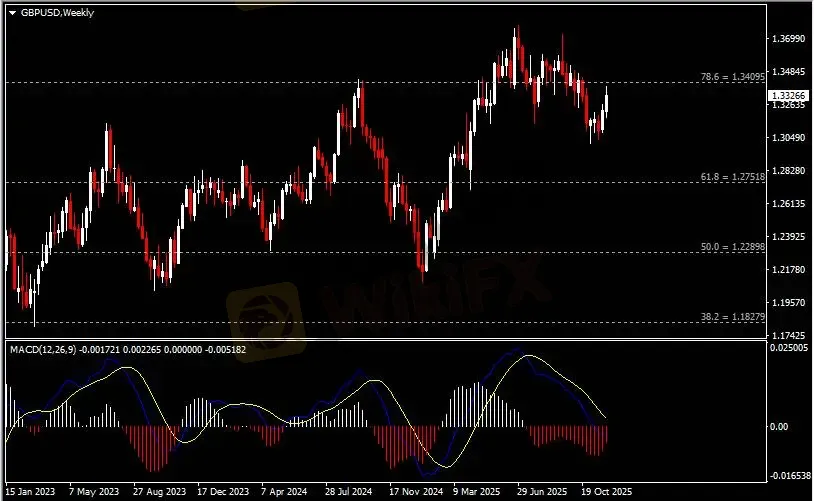Screen dimensions: 814x501
Task: Click the 1.26135 price axis label
Action: point(788,204)
